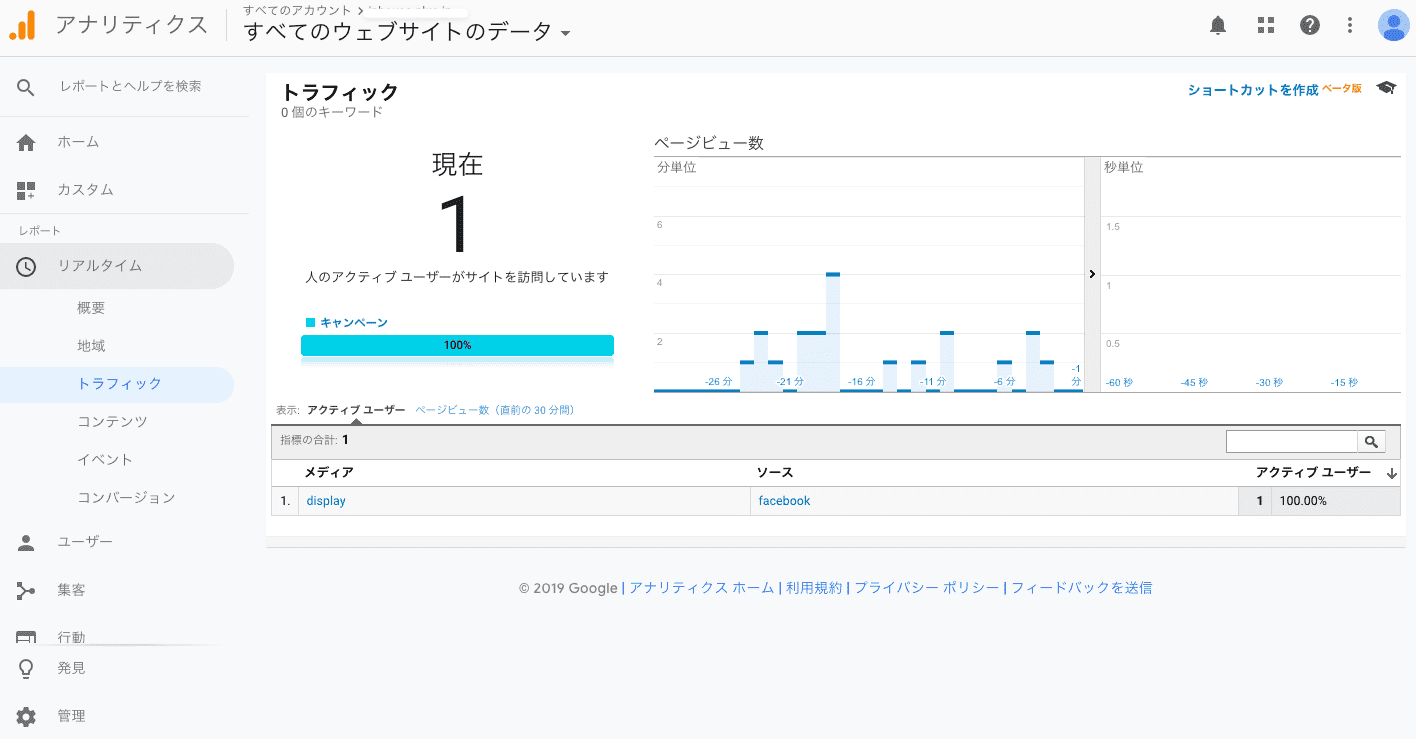Click the user account avatar

[1392, 26]
